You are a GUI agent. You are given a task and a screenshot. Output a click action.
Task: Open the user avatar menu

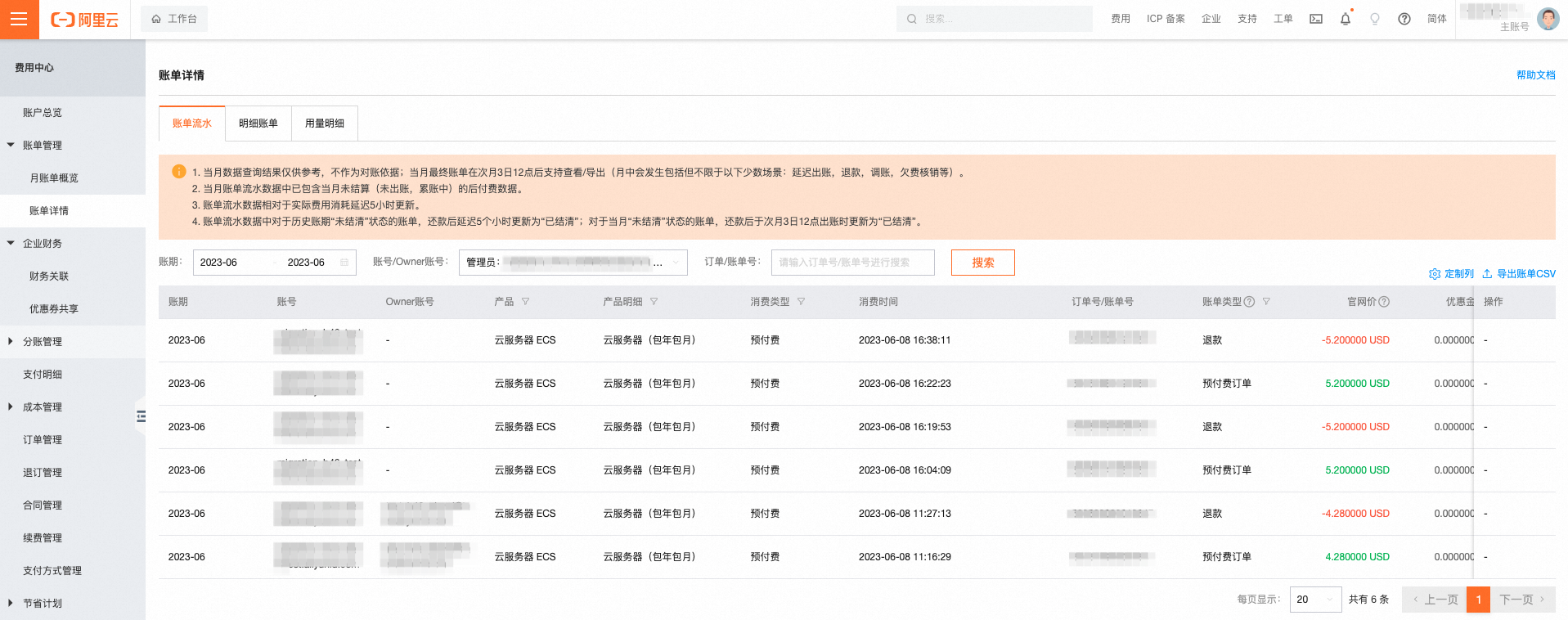tap(1548, 19)
